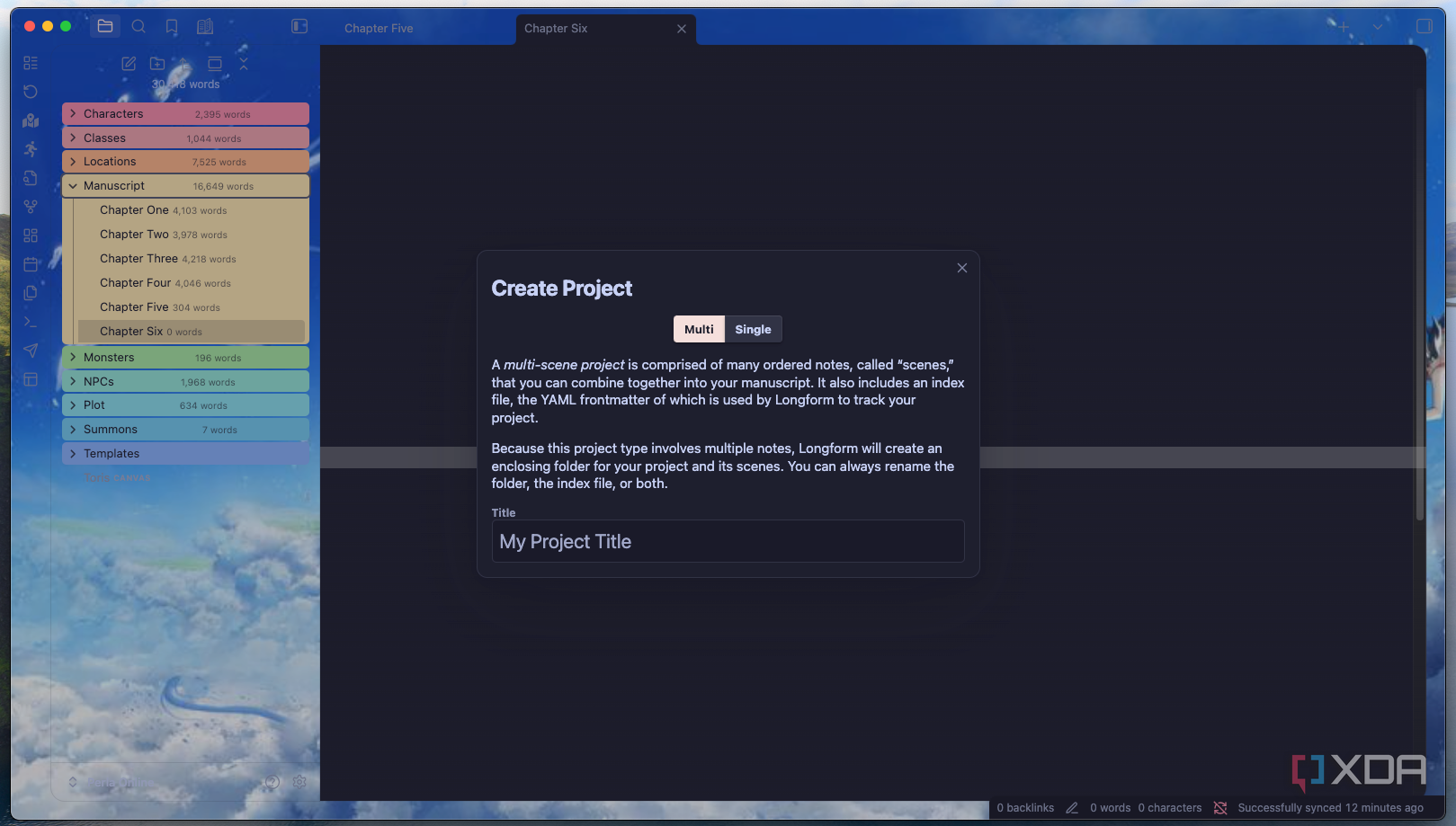Toggle editing mode pencil in status bar

[x=1072, y=808]
